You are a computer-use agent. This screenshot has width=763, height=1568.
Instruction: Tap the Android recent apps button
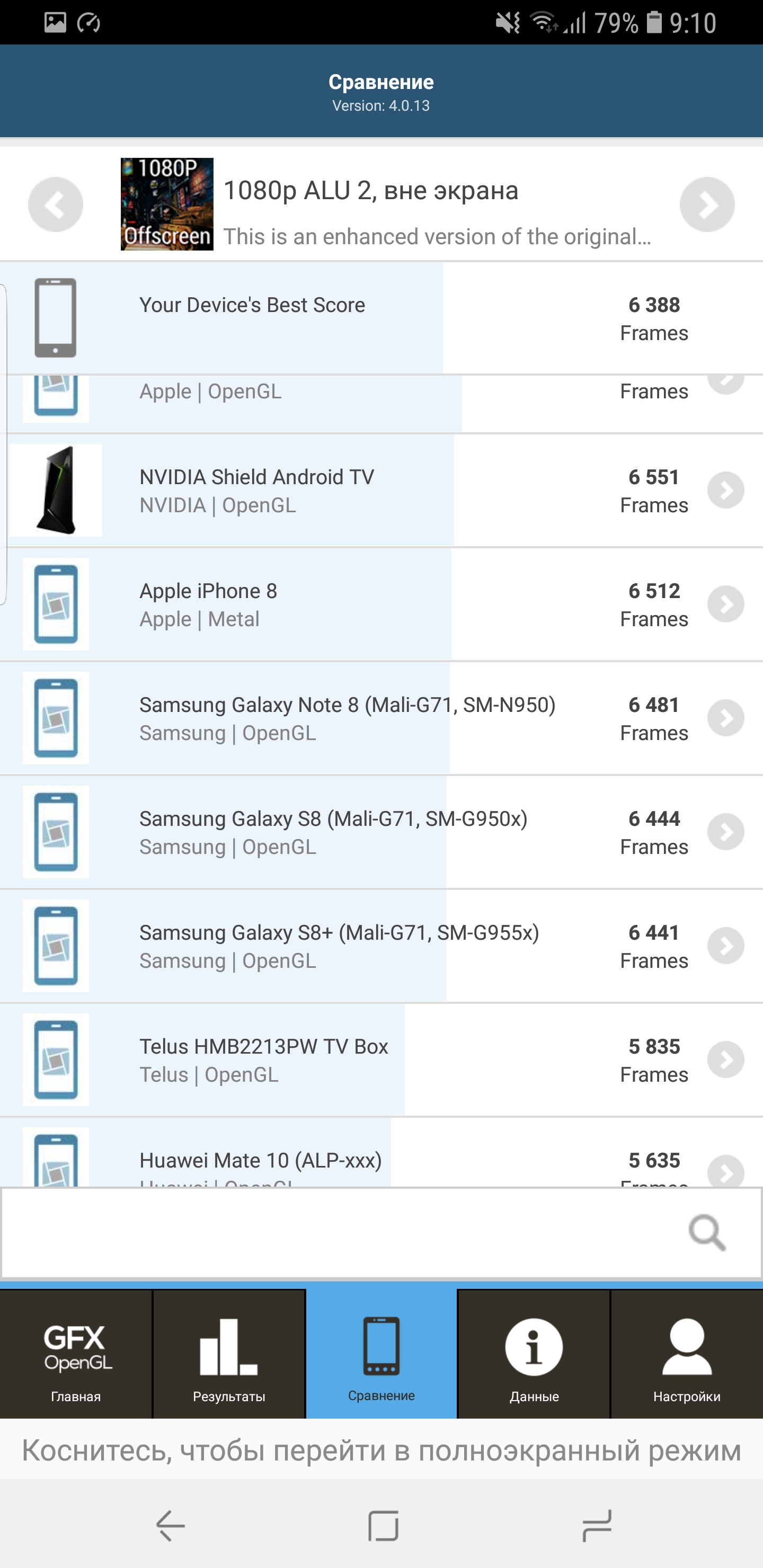pos(596,1526)
